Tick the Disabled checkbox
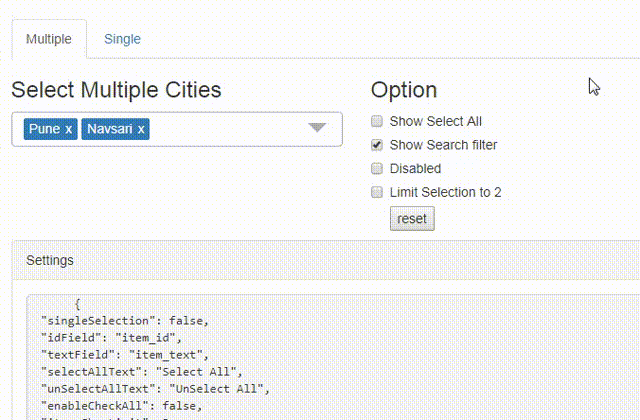The image size is (640, 420). coord(377,168)
